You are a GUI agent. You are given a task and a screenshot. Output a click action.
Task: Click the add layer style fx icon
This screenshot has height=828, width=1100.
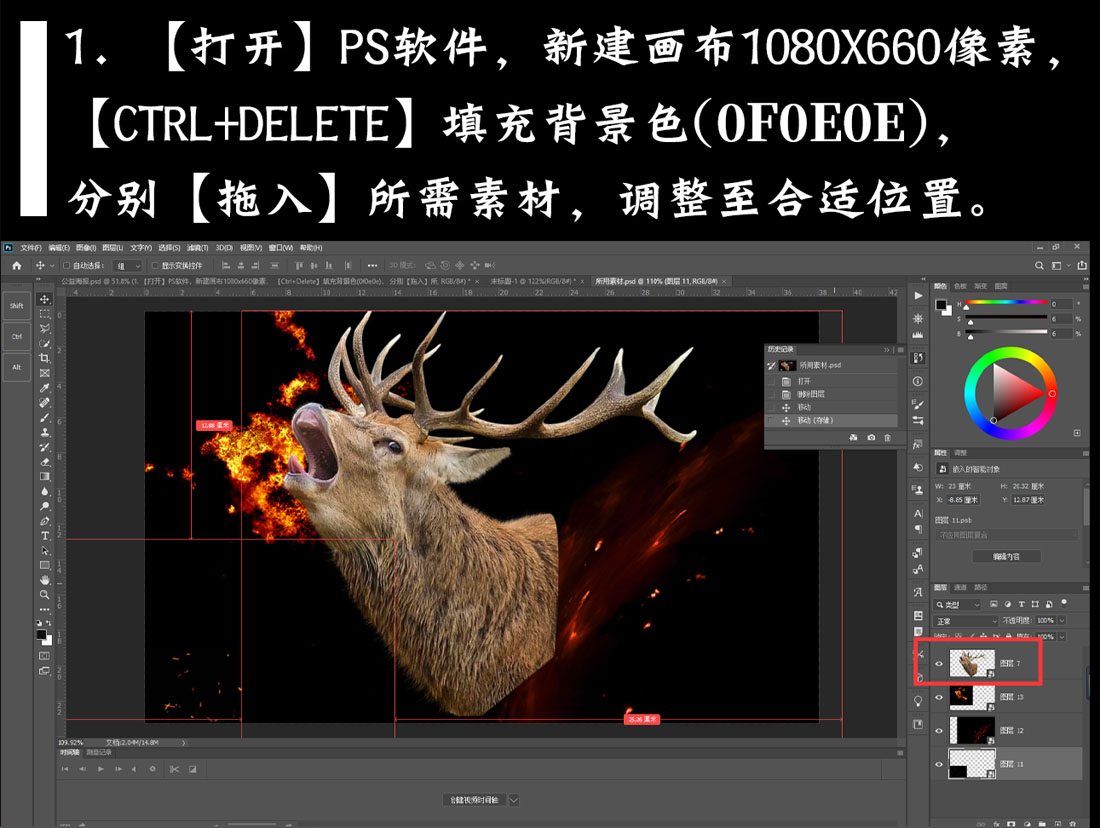pyautogui.click(x=997, y=824)
